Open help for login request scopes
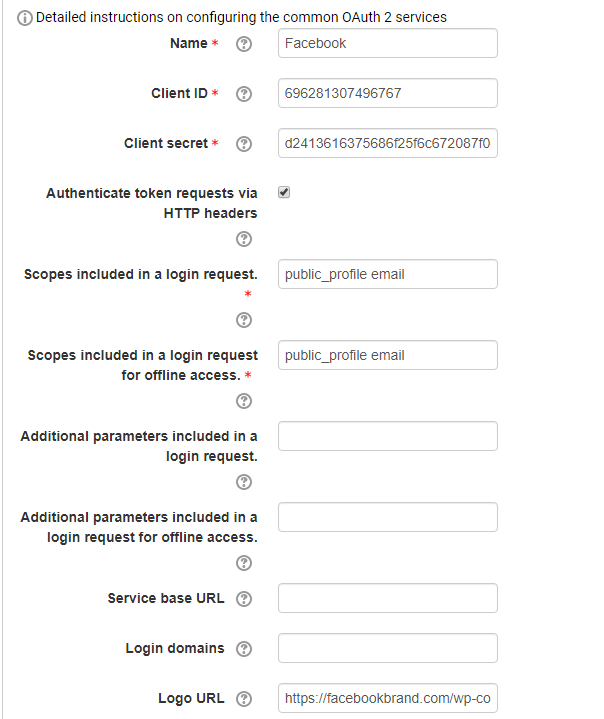 243,320
